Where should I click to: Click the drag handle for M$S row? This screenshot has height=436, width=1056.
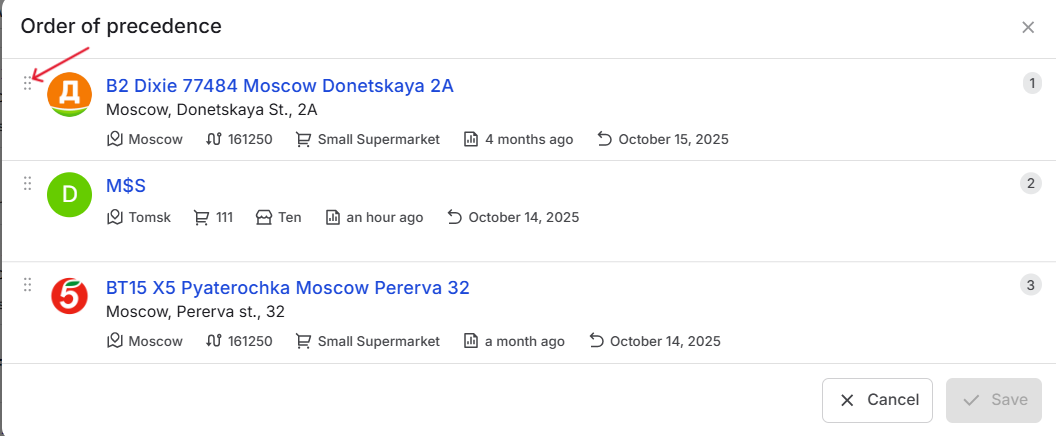click(x=28, y=184)
